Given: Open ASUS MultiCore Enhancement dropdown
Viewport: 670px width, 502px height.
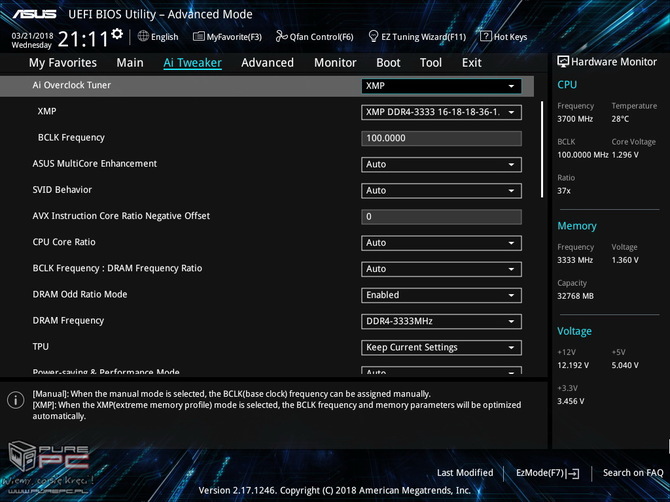Looking at the screenshot, I should pos(441,164).
